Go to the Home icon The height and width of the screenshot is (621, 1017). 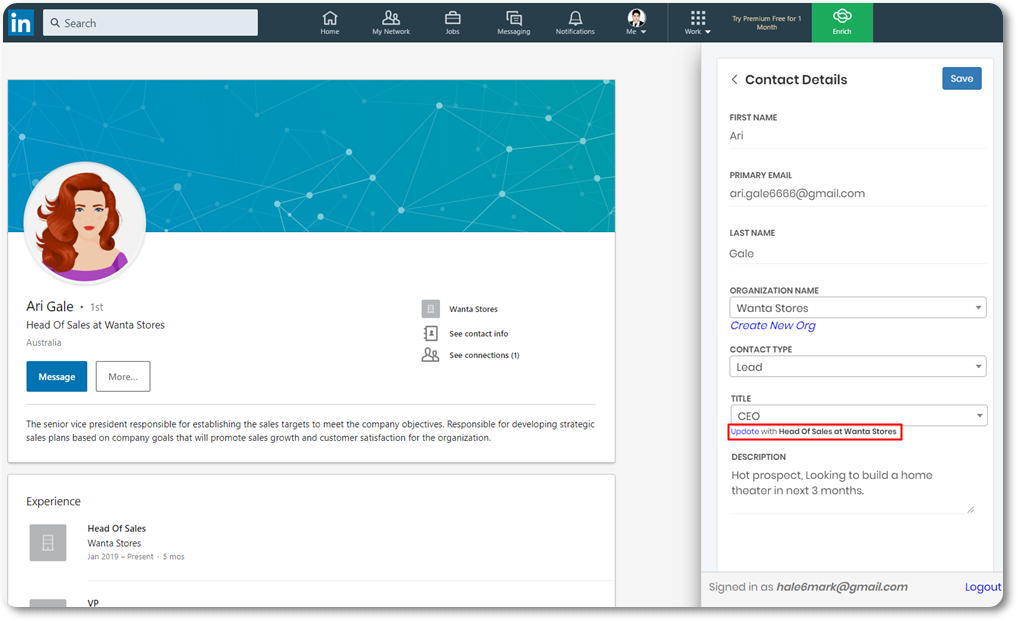click(330, 18)
